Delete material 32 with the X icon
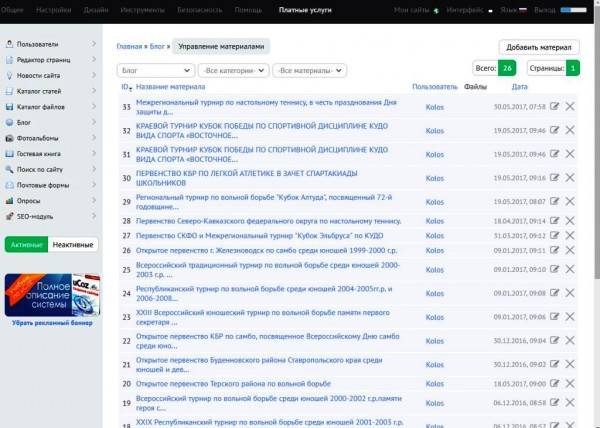The height and width of the screenshot is (428, 600). click(x=570, y=130)
